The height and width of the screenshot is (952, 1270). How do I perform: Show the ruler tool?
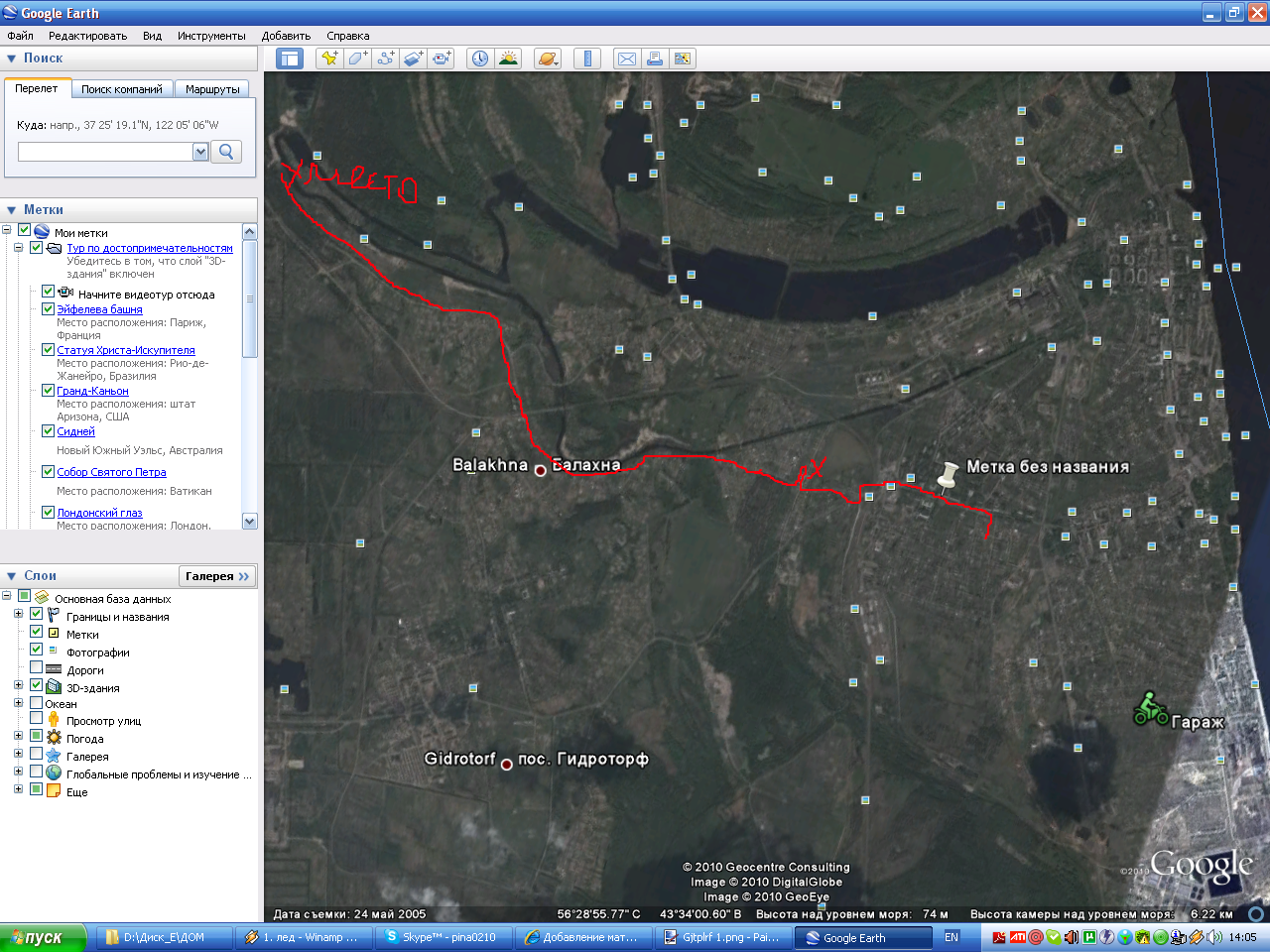587,59
